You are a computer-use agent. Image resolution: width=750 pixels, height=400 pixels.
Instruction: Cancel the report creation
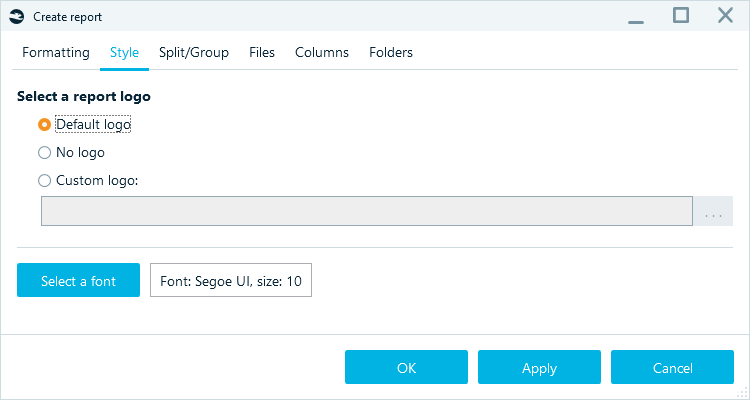point(672,367)
